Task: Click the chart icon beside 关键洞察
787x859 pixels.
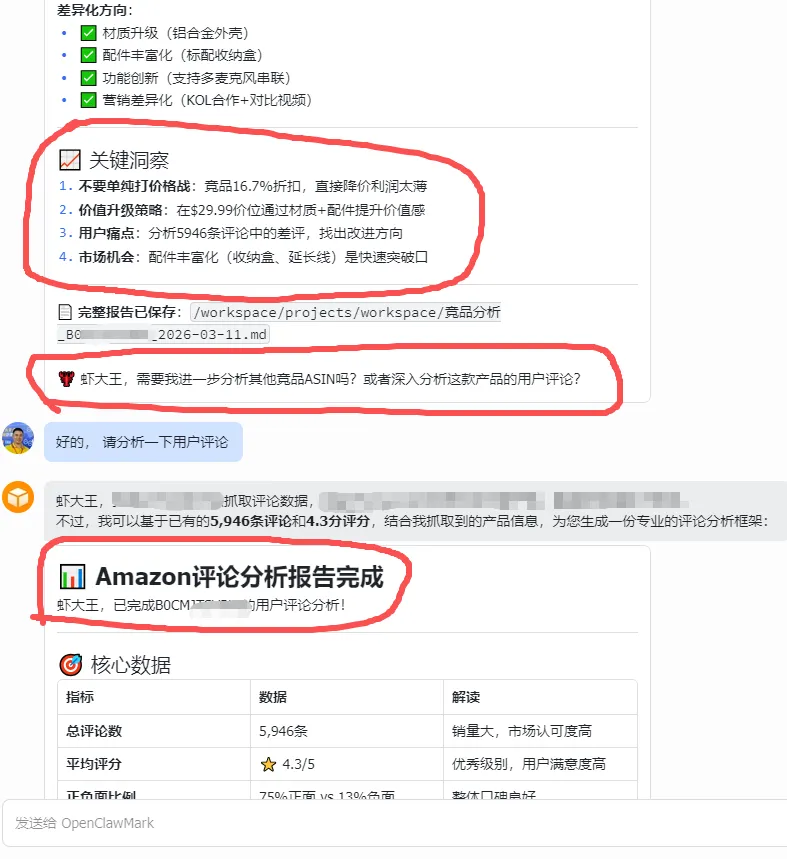Action: [x=70, y=160]
